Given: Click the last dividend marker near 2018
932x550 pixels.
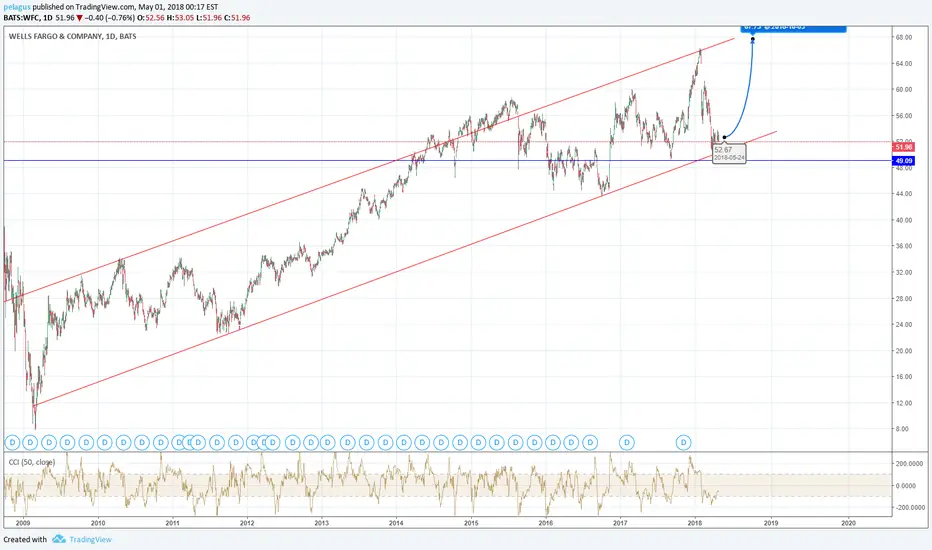Looking at the screenshot, I should click(x=684, y=442).
